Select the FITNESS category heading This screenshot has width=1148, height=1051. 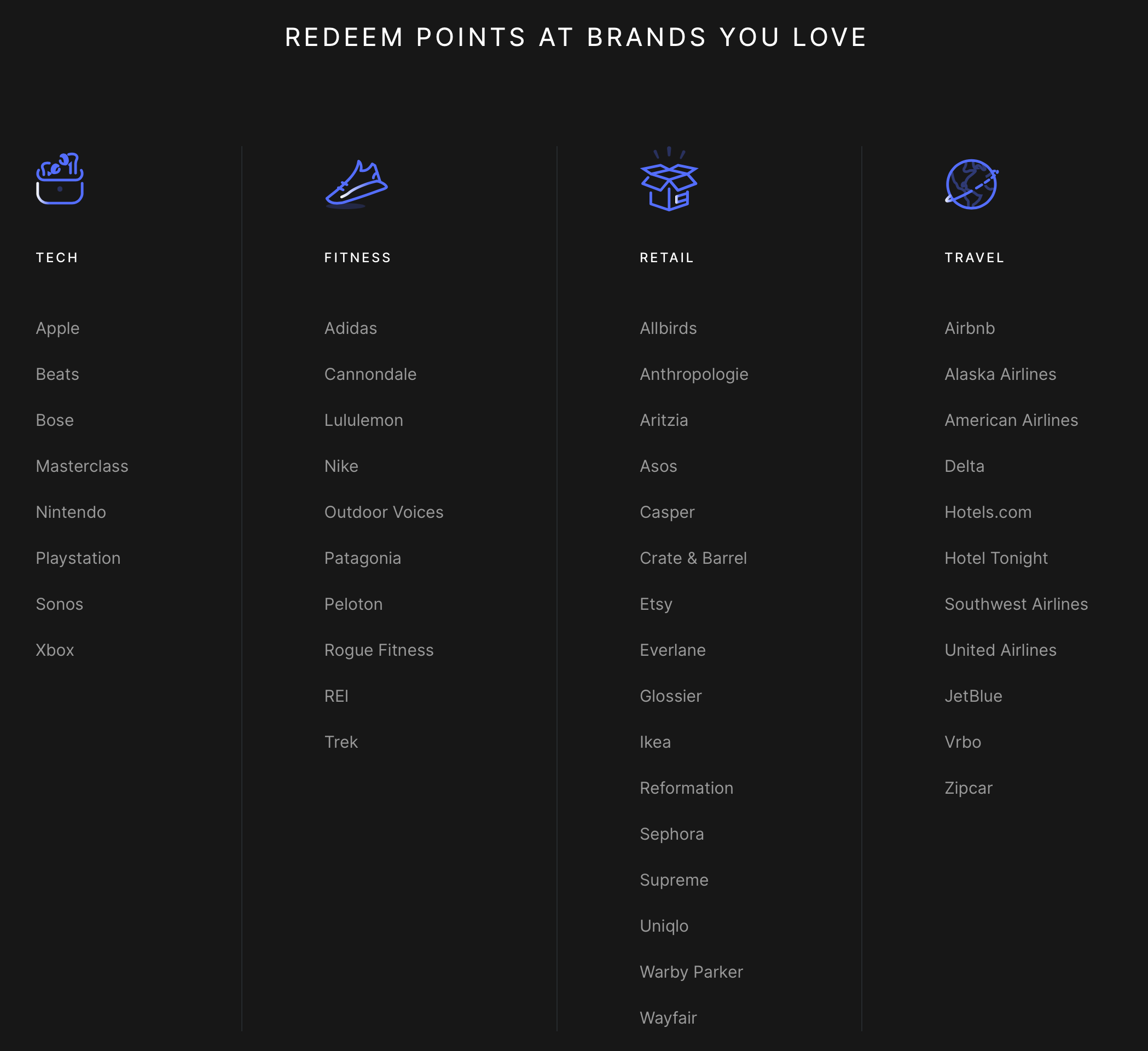358,257
